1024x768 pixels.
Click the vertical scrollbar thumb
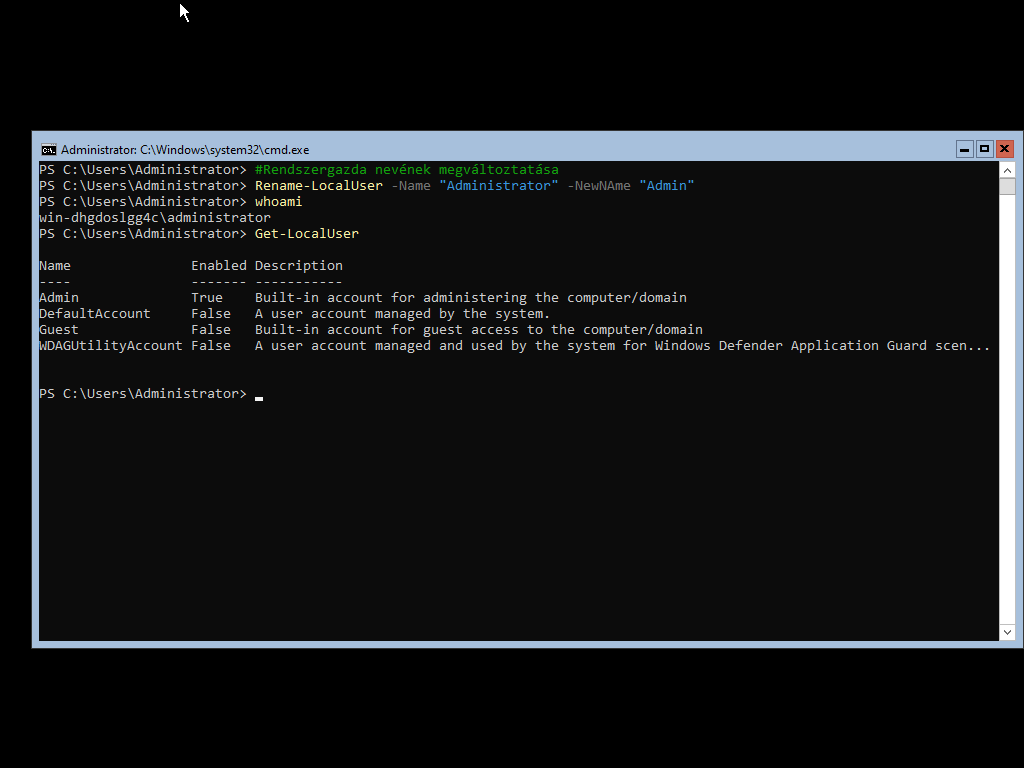[1007, 187]
